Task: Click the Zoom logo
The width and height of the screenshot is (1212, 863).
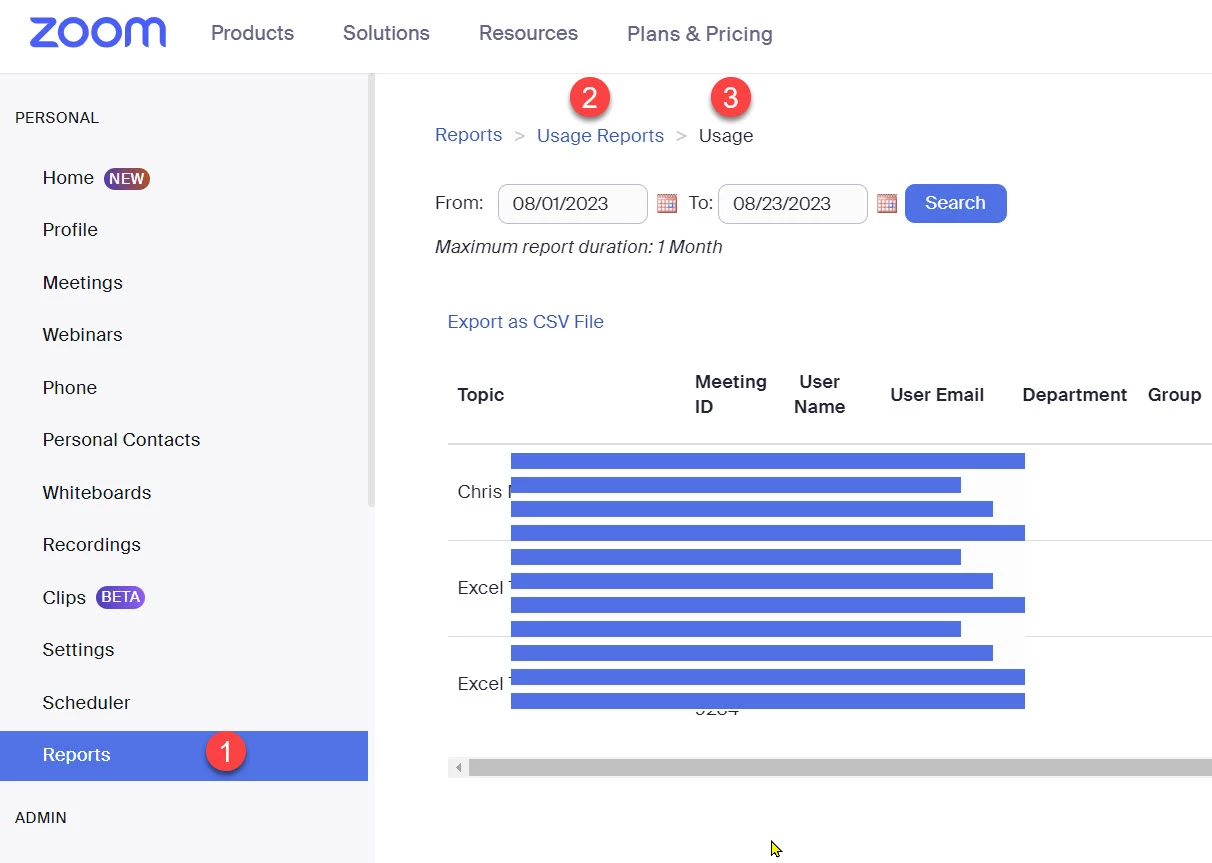Action: click(98, 33)
